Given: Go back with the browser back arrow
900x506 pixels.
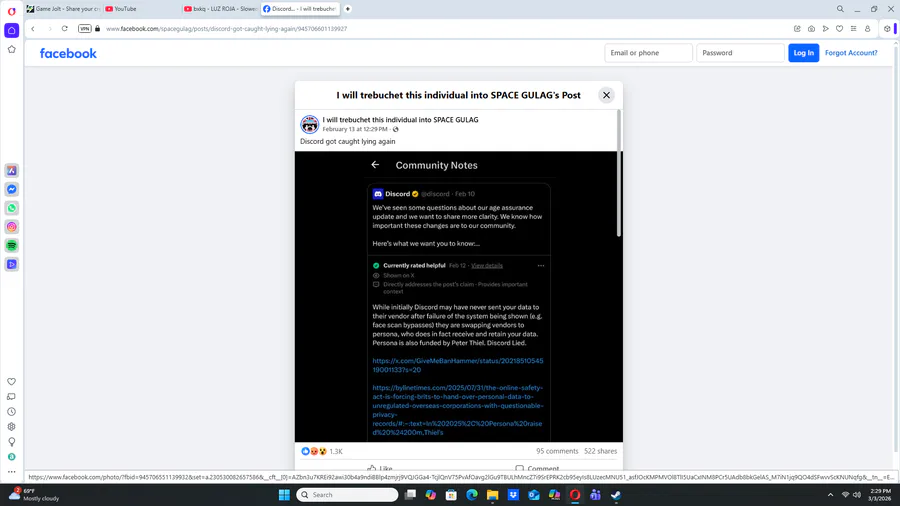Looking at the screenshot, I should pyautogui.click(x=33, y=29).
